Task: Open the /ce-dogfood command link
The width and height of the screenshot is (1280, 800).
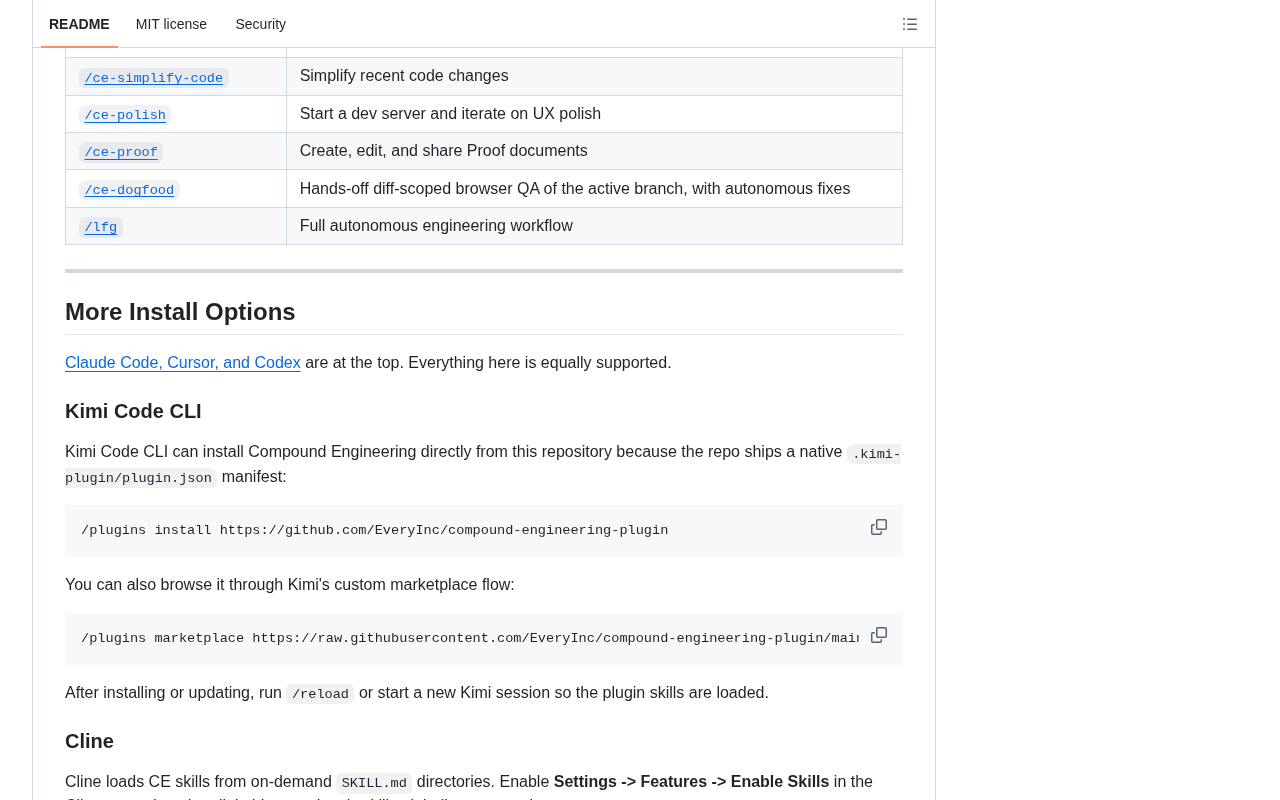Action: [129, 190]
